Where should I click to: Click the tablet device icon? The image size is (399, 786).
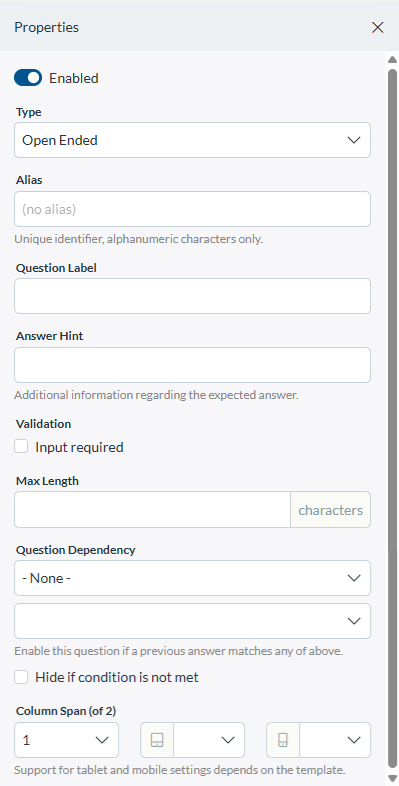coord(157,740)
